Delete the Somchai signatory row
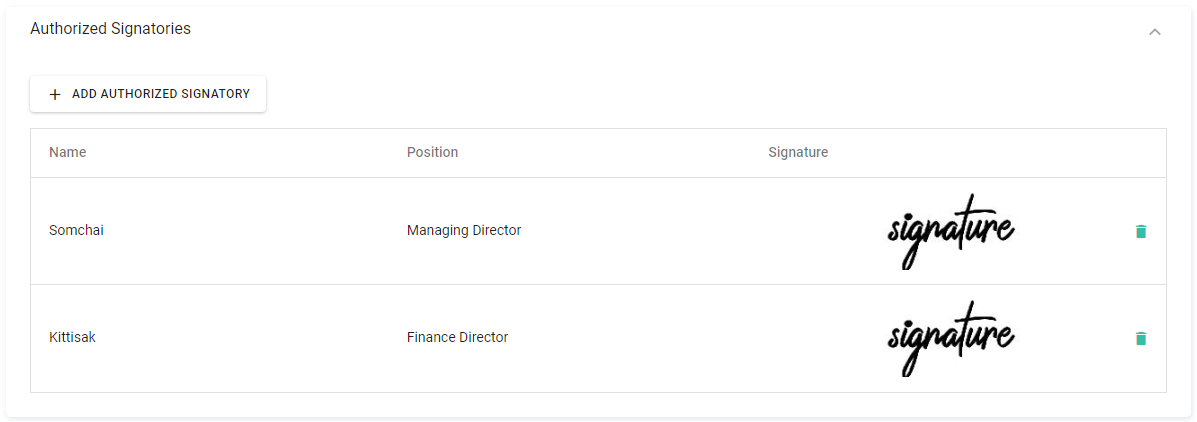Screen dimensions: 1197x422 click(1140, 231)
